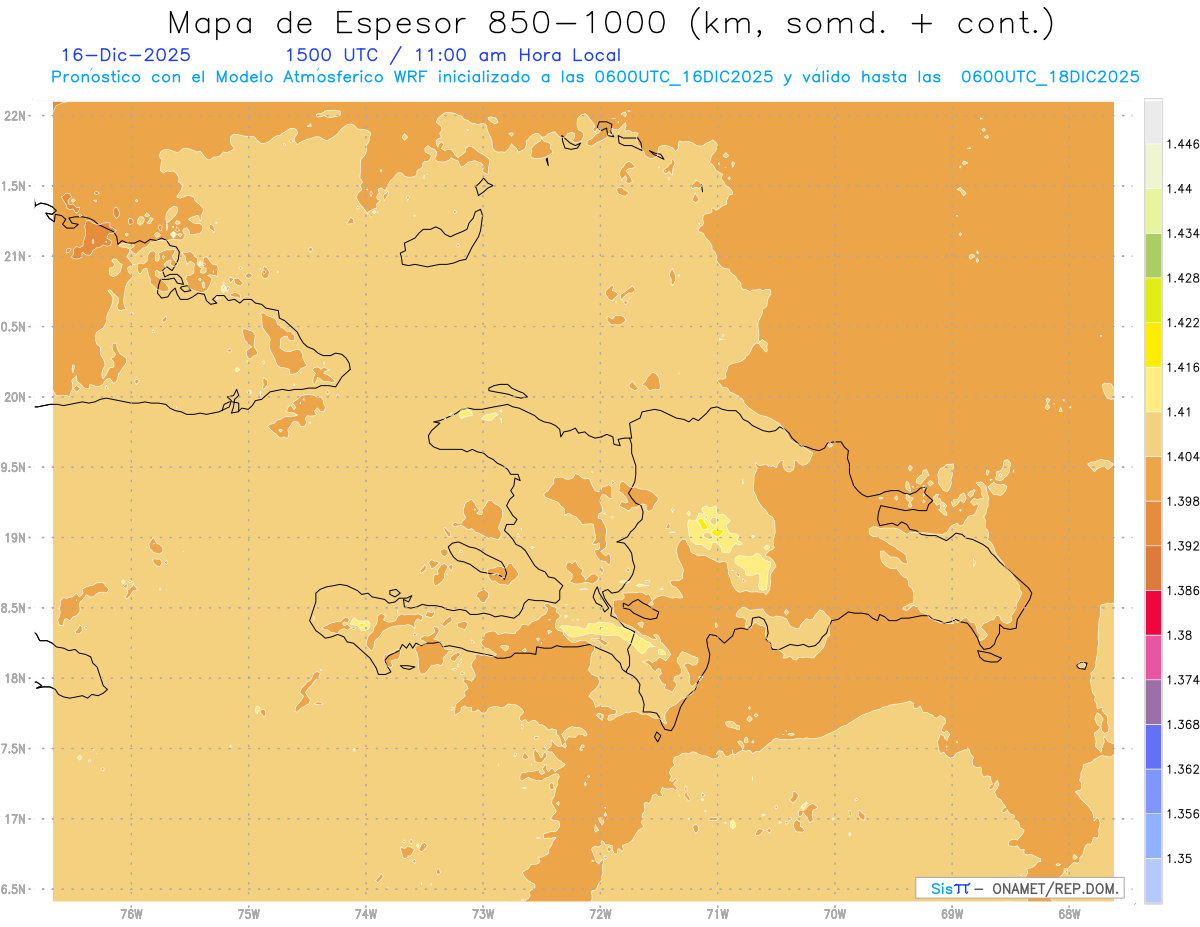Click the legend value "1.356"

tap(1183, 813)
